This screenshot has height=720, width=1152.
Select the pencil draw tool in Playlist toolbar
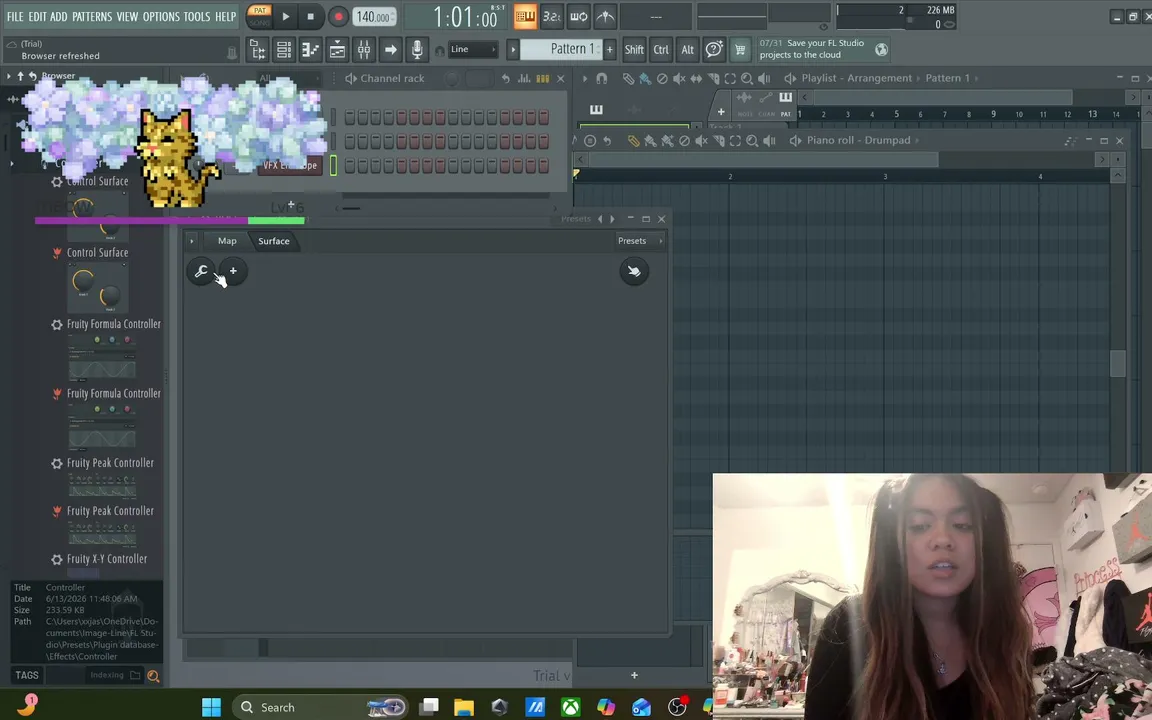[x=628, y=78]
